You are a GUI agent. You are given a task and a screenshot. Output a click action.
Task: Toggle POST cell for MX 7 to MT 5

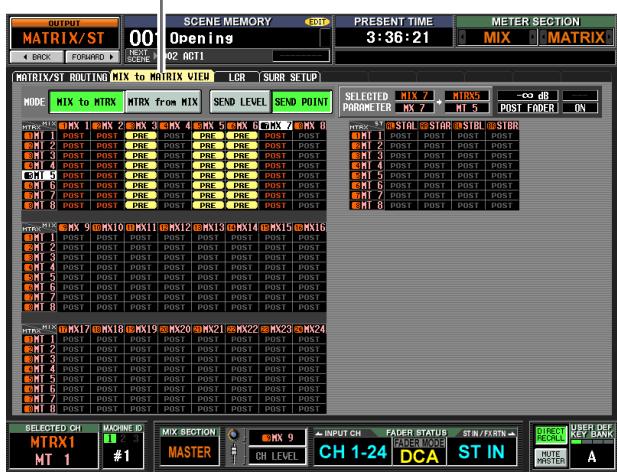click(275, 176)
